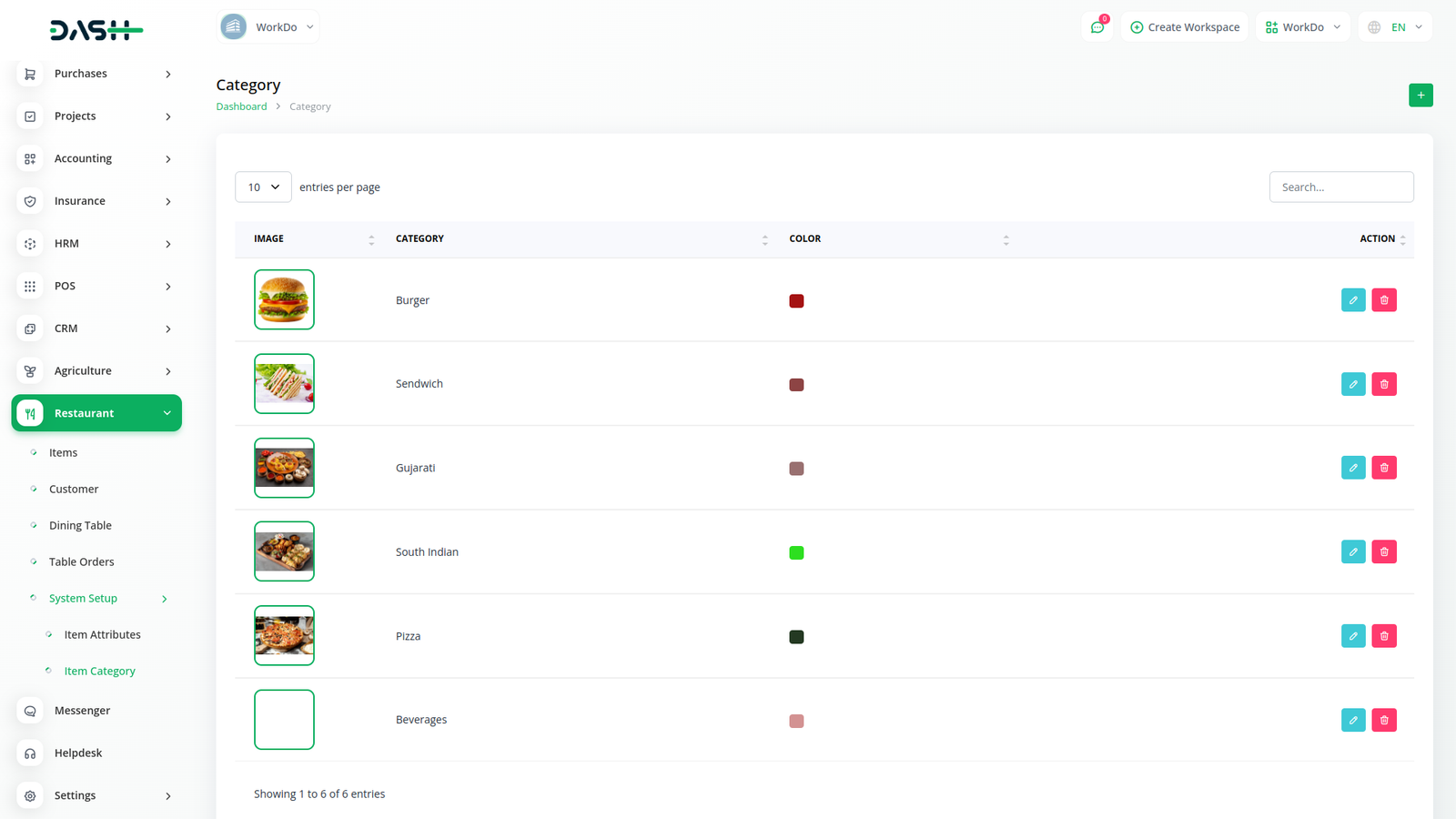Delete the Pizza category via trash icon

(x=1383, y=636)
